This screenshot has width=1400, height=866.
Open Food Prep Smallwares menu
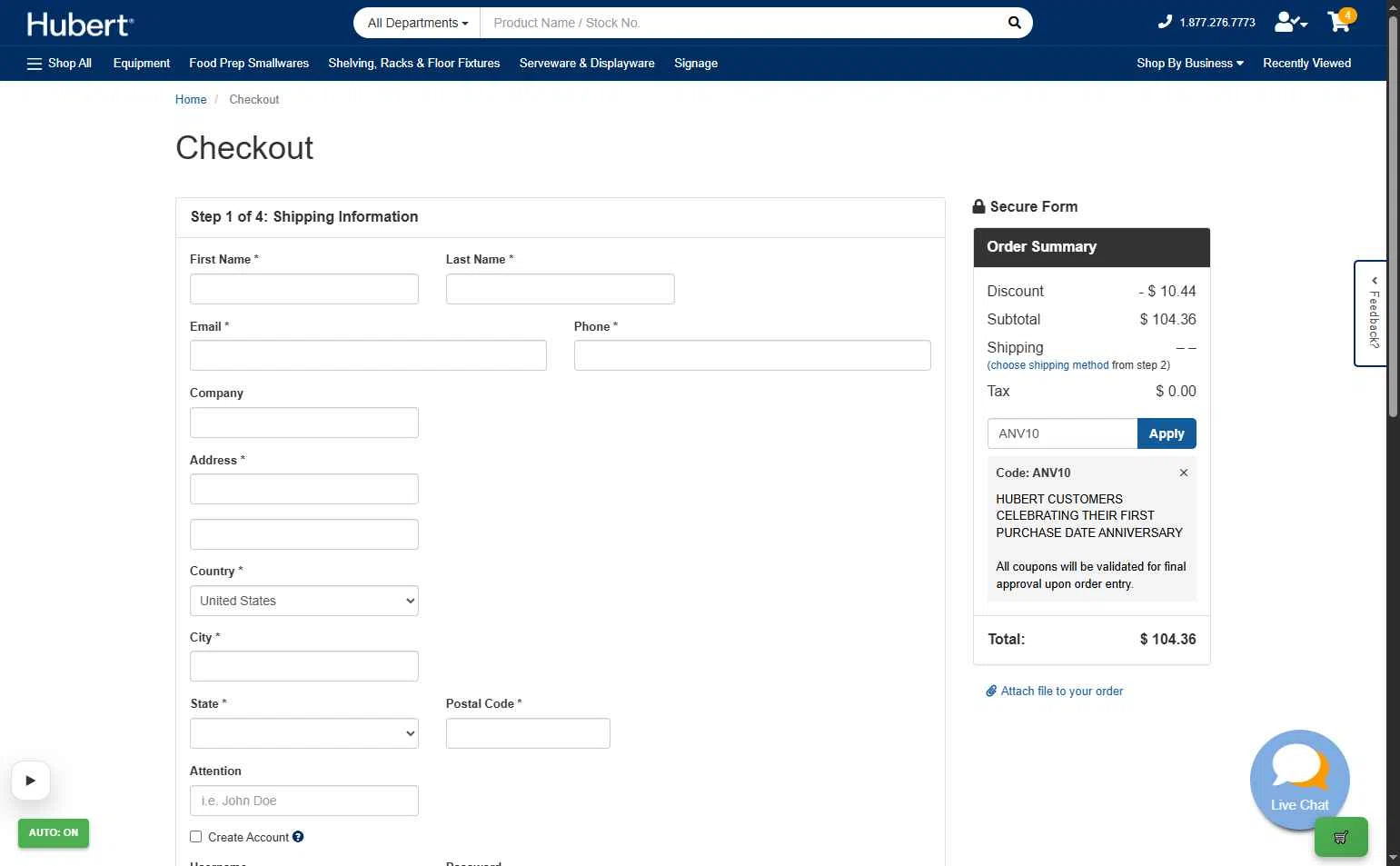point(249,64)
